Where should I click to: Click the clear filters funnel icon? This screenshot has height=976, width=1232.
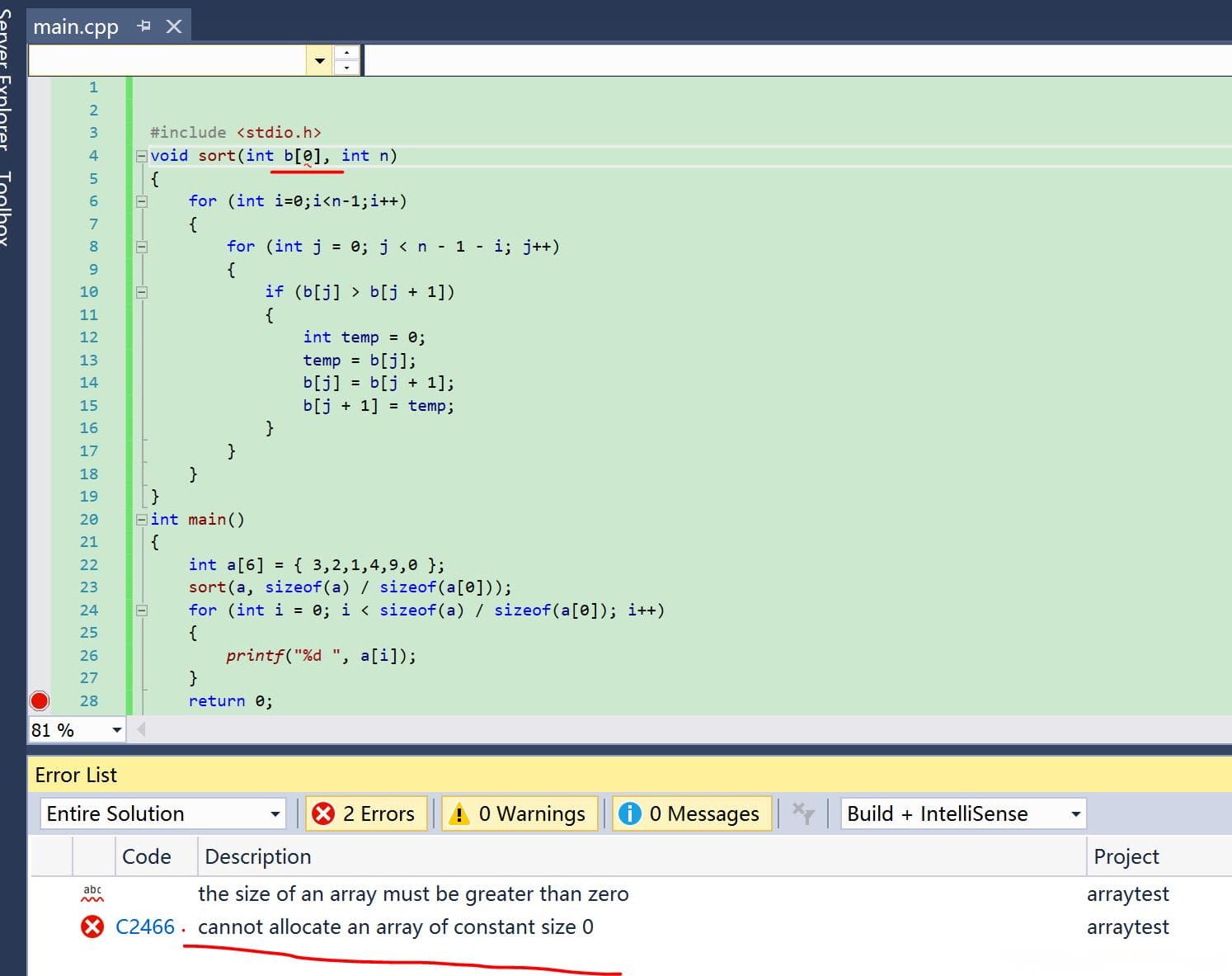[x=802, y=813]
